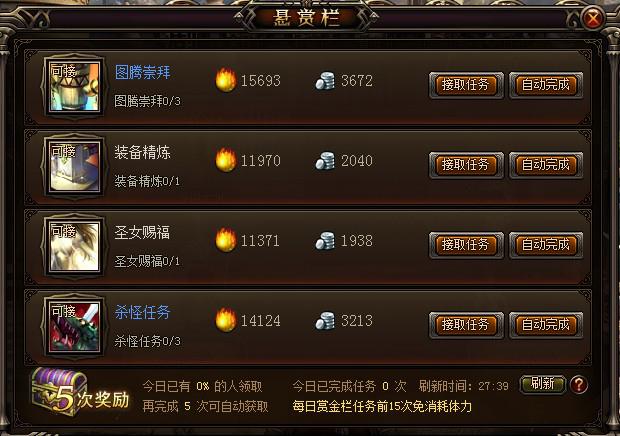Image resolution: width=620 pixels, height=436 pixels.
Task: Accept the 圣女赐福 quest
Action: pyautogui.click(x=466, y=245)
